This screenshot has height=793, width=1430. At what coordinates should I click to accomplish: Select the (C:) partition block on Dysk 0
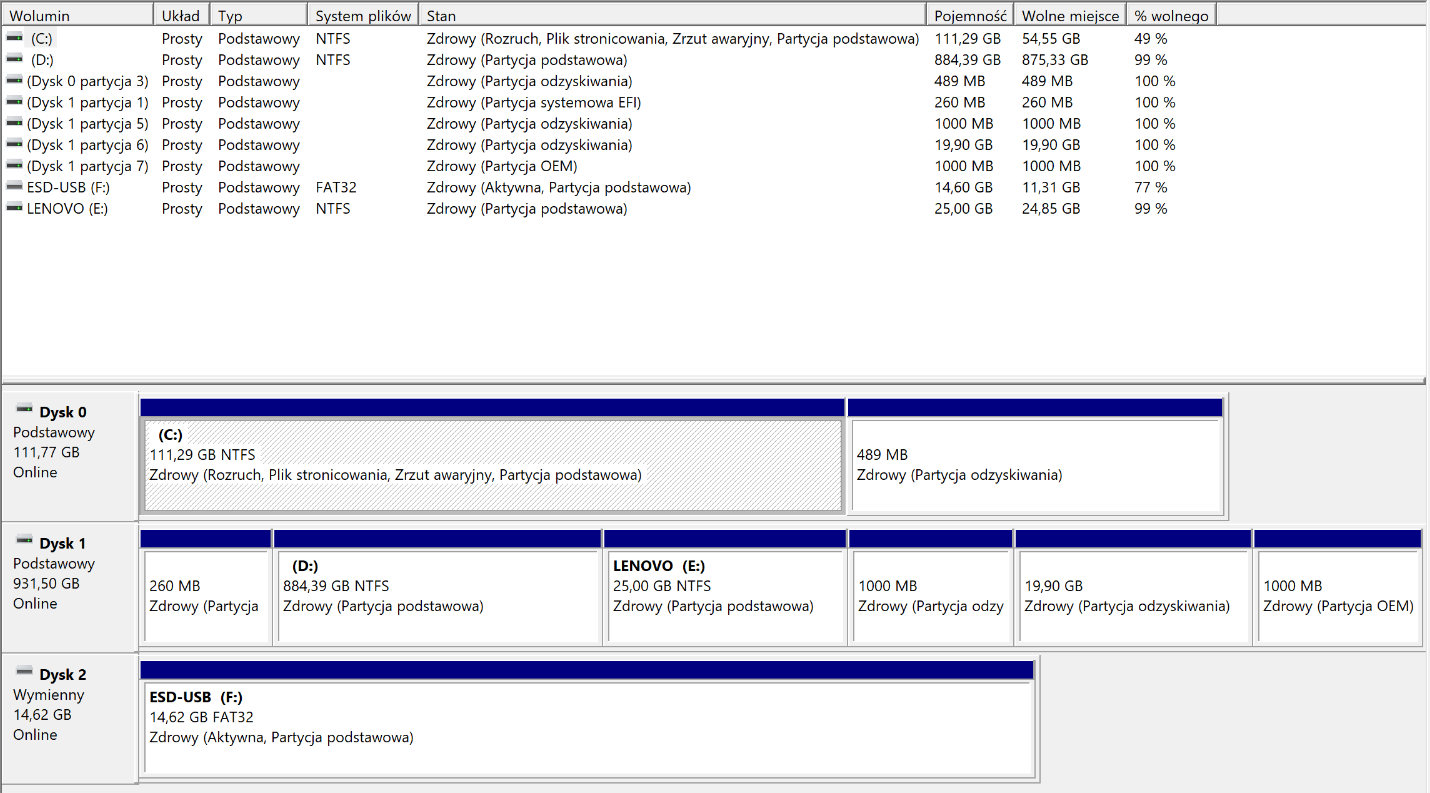click(492, 465)
